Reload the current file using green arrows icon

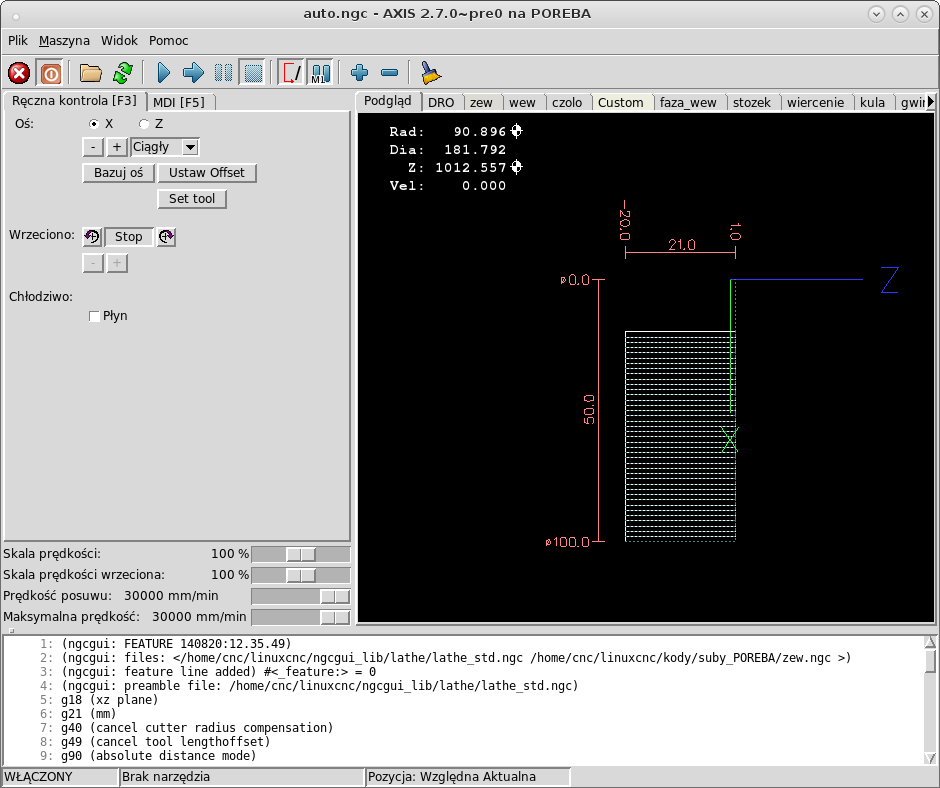[122, 73]
